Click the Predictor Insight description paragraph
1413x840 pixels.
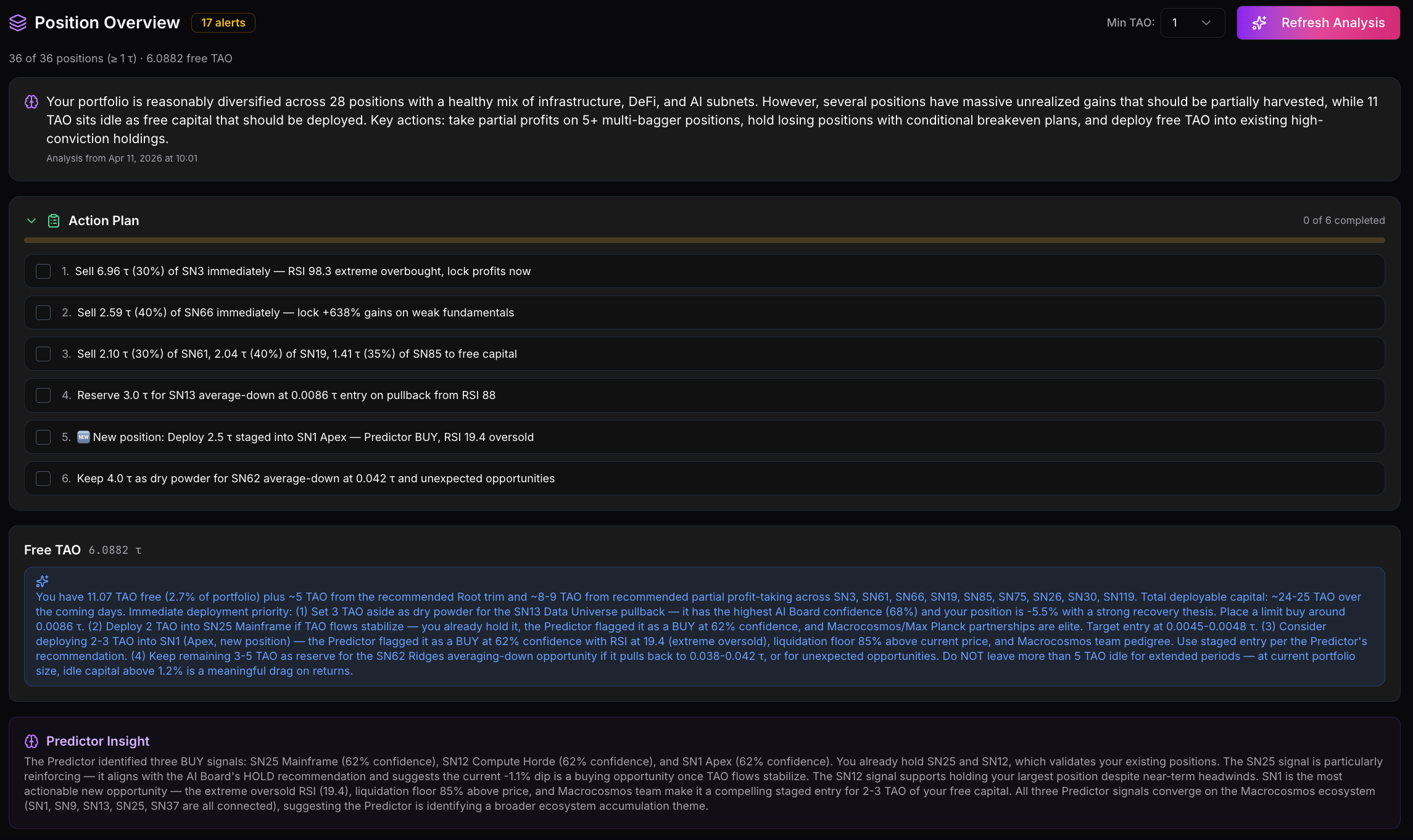pyautogui.click(x=703, y=784)
